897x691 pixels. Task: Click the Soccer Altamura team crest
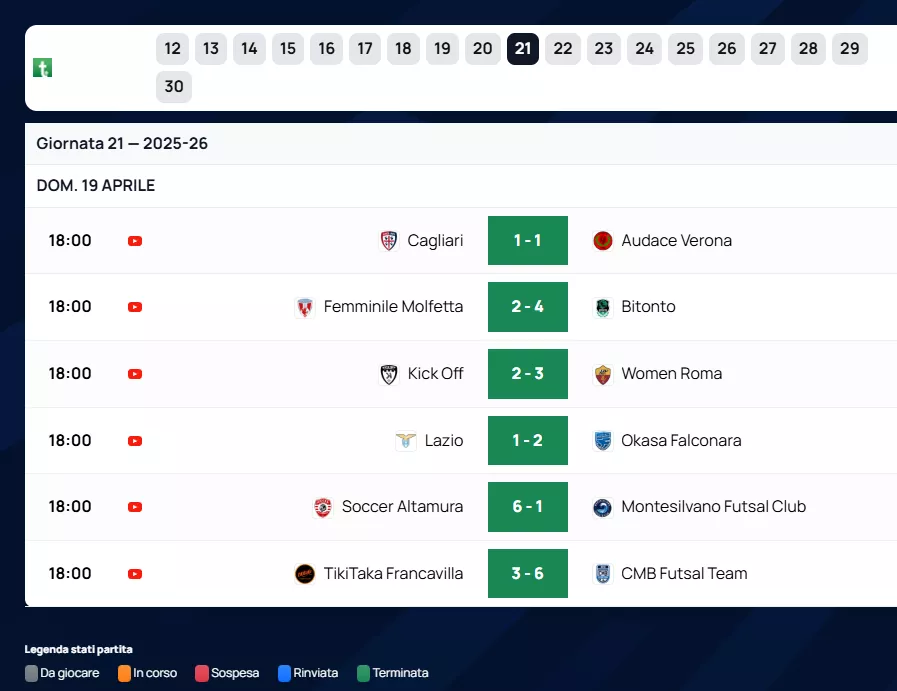pyautogui.click(x=323, y=507)
